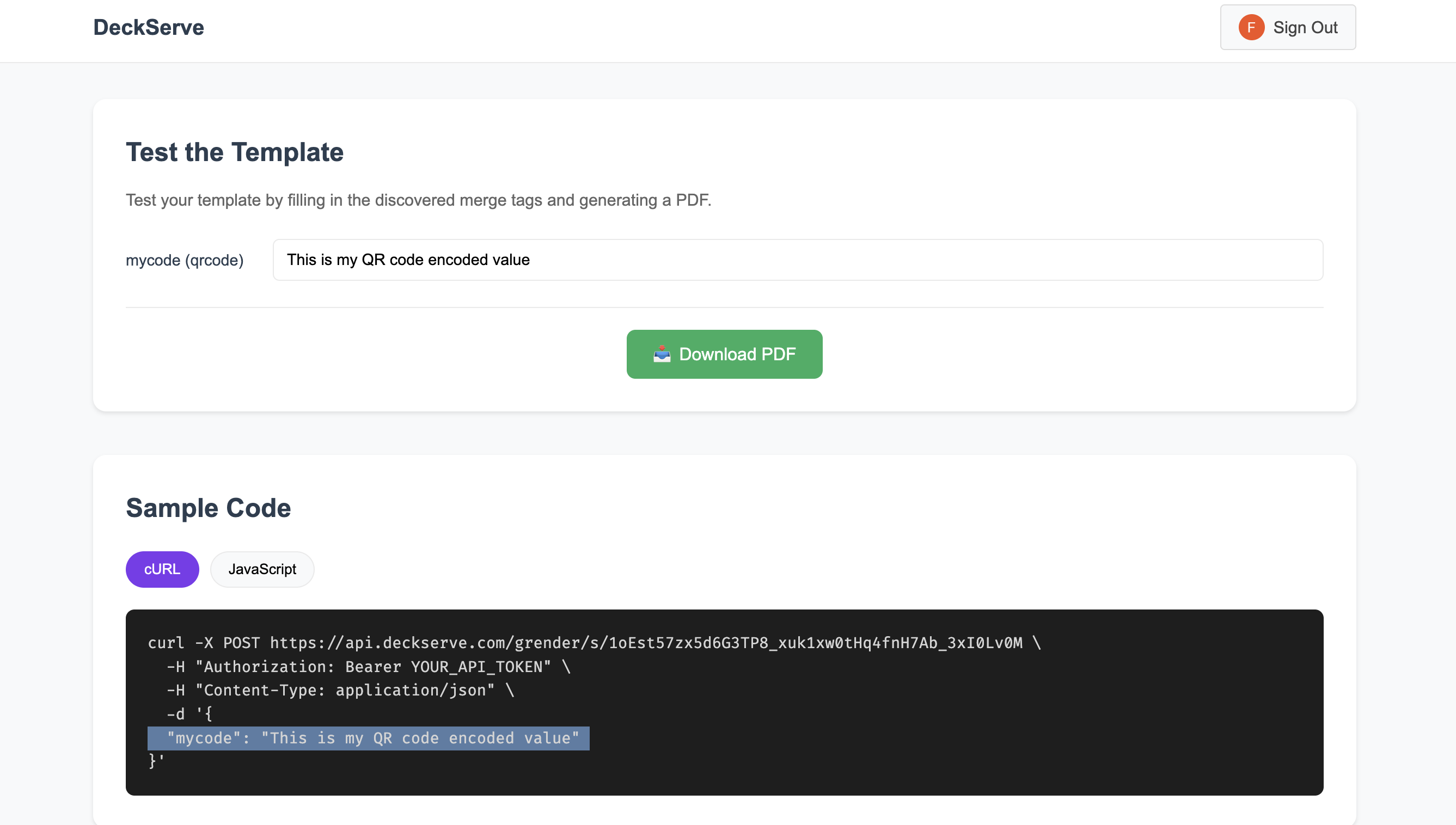1456x825 pixels.
Task: Click the Test the Template heading
Action: (234, 152)
